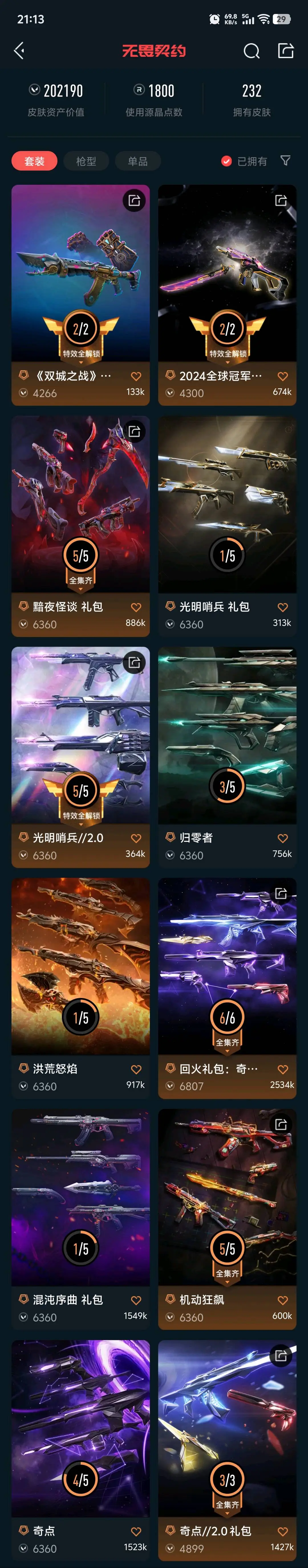The height and width of the screenshot is (1568, 308).
Task: Like the 混沌序曲 礼包 heart icon
Action: click(x=136, y=1300)
